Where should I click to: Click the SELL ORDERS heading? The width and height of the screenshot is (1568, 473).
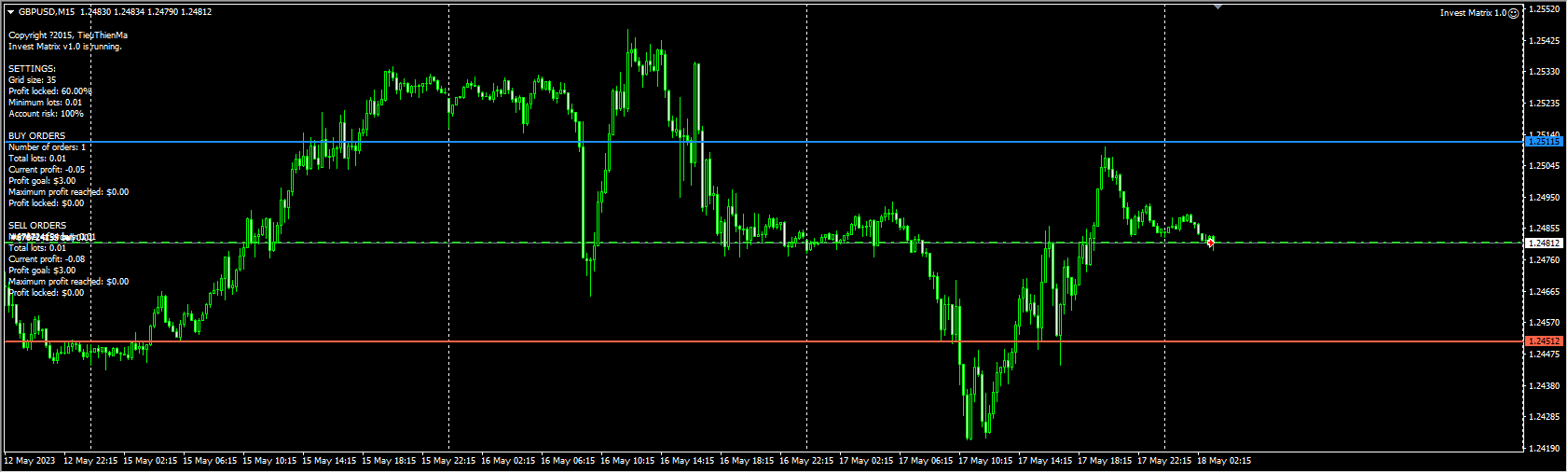pyautogui.click(x=37, y=226)
